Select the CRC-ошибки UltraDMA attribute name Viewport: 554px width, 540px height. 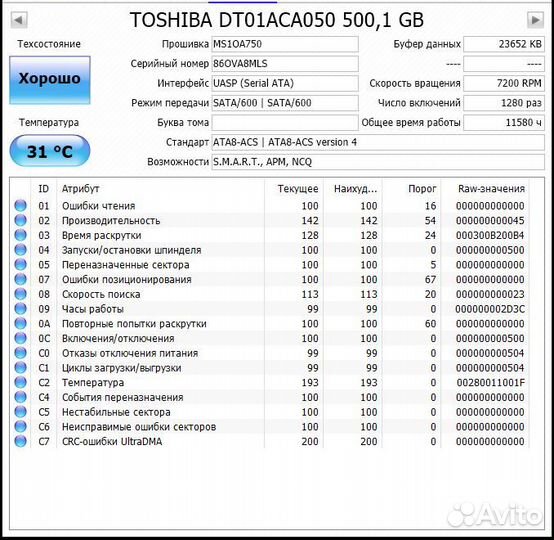click(112, 442)
